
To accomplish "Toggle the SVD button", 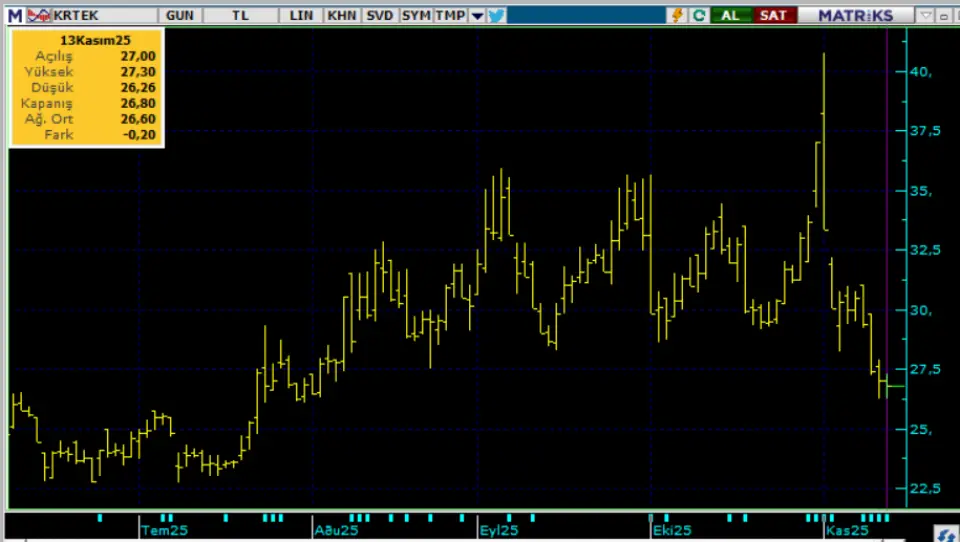I will click(379, 15).
